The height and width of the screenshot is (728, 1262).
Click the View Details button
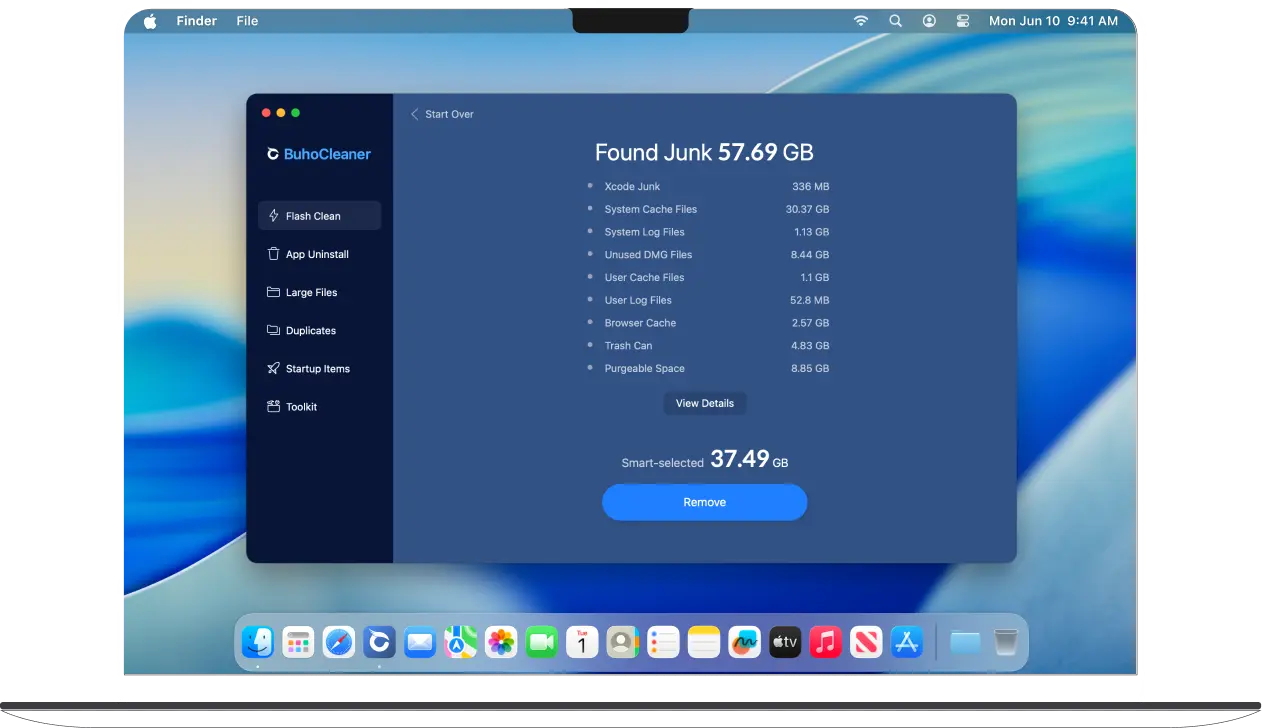[704, 403]
